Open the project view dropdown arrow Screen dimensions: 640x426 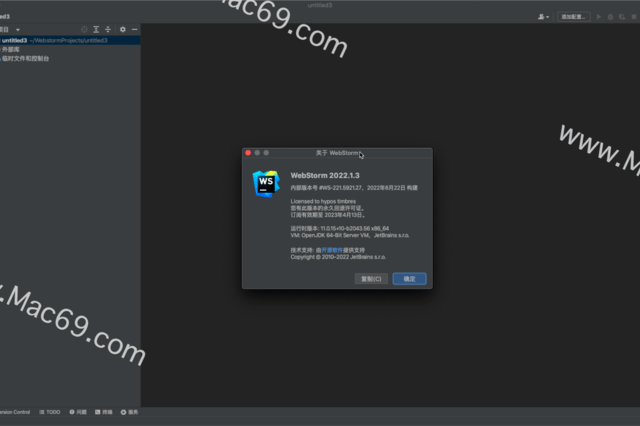[18, 30]
